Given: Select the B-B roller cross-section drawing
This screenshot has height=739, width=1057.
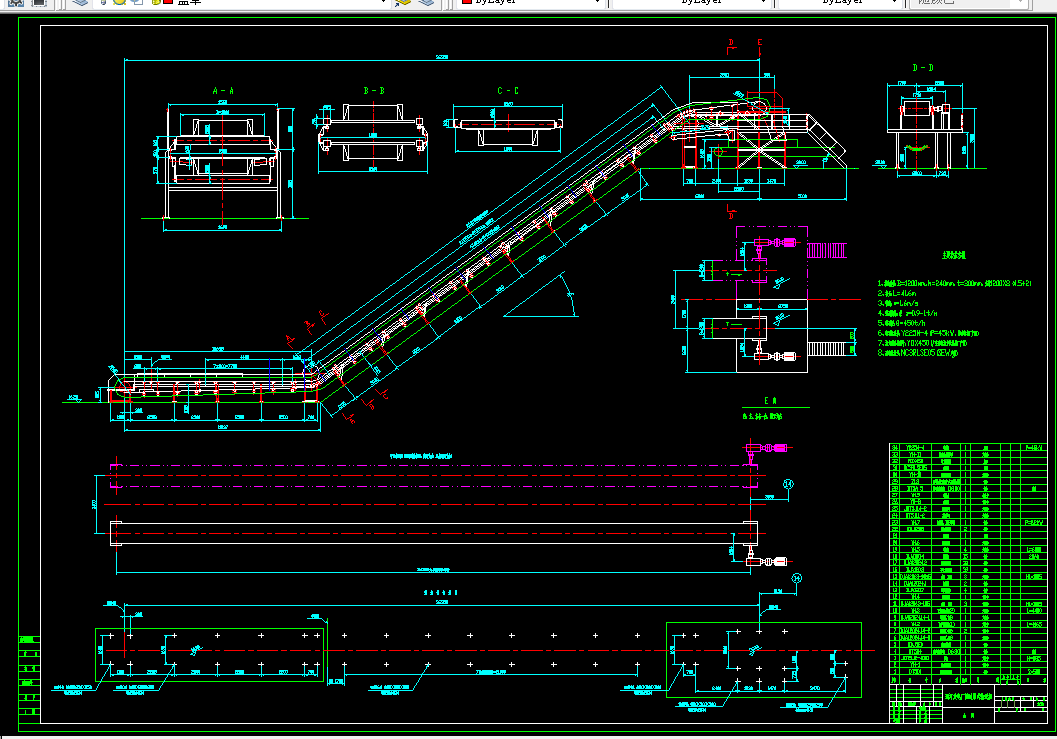Looking at the screenshot, I should coord(372,137).
